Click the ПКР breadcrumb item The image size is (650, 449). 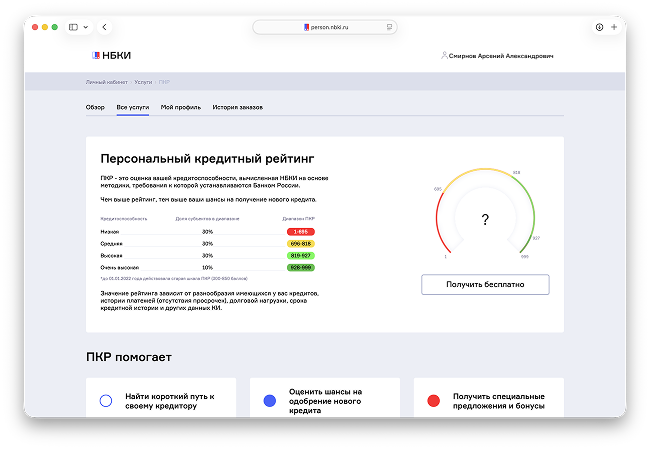(164, 82)
